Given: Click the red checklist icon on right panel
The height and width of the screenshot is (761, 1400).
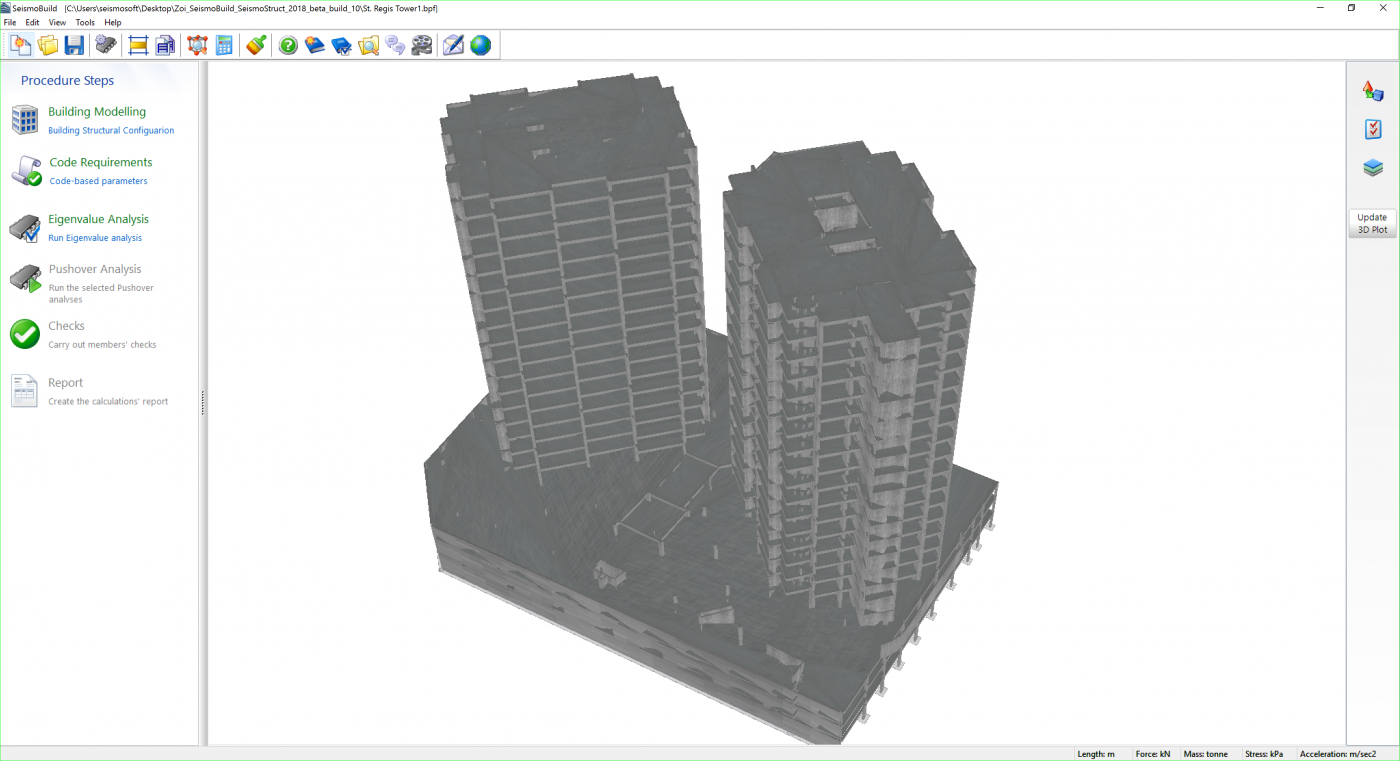Looking at the screenshot, I should [x=1373, y=129].
